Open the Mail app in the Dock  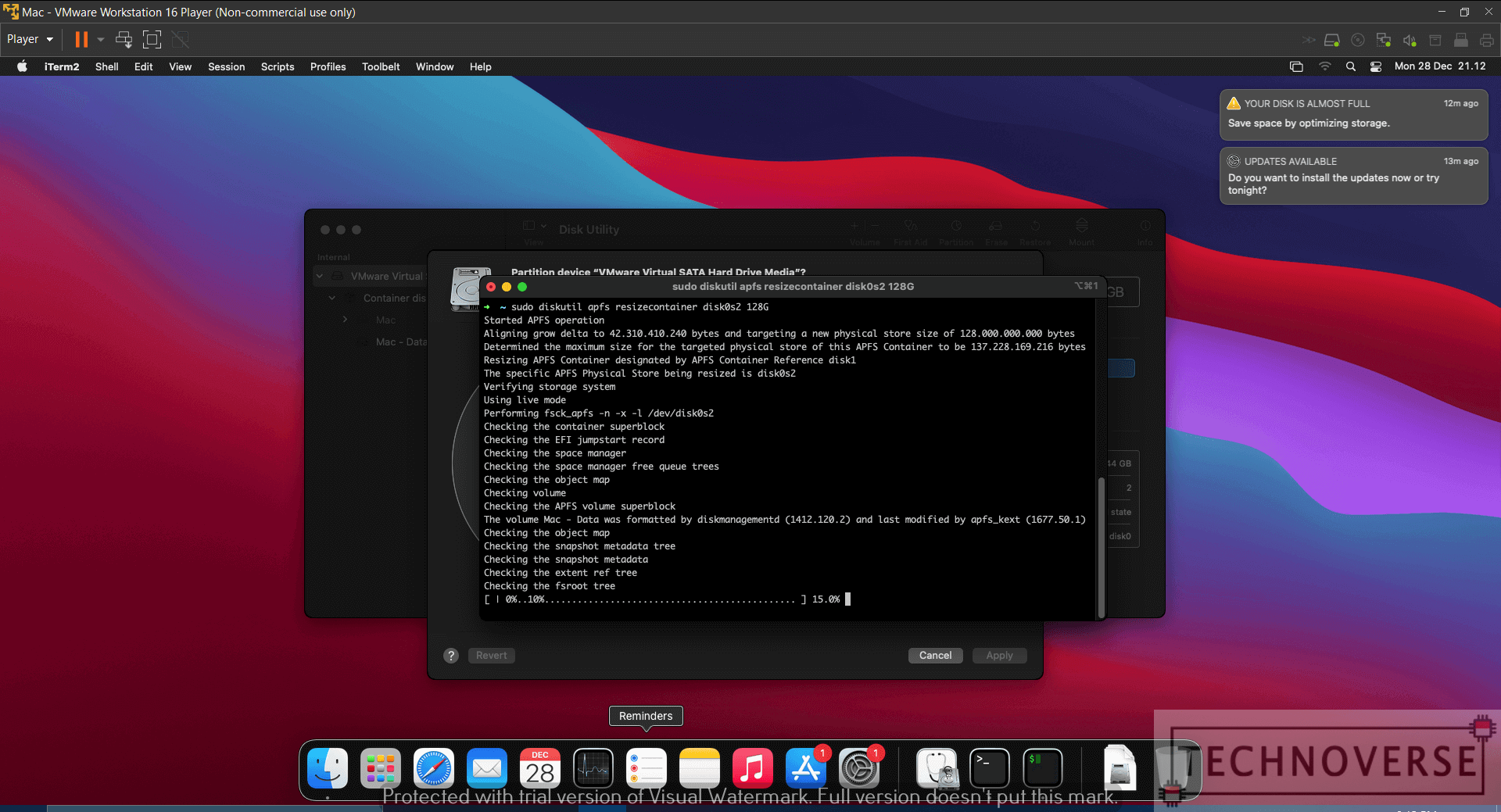pyautogui.click(x=487, y=768)
